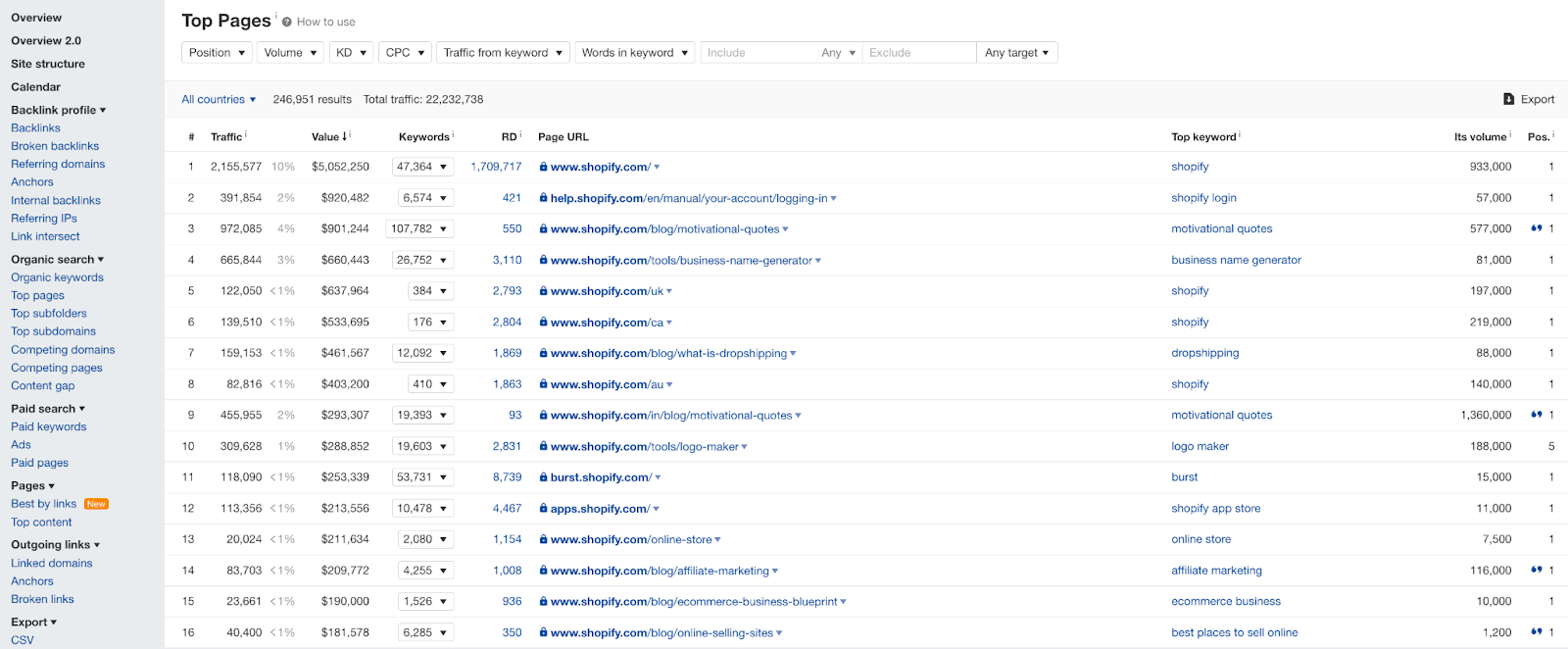Screen dimensions: 1568x649
Task: Open Site structure in the sidebar
Action: point(48,64)
